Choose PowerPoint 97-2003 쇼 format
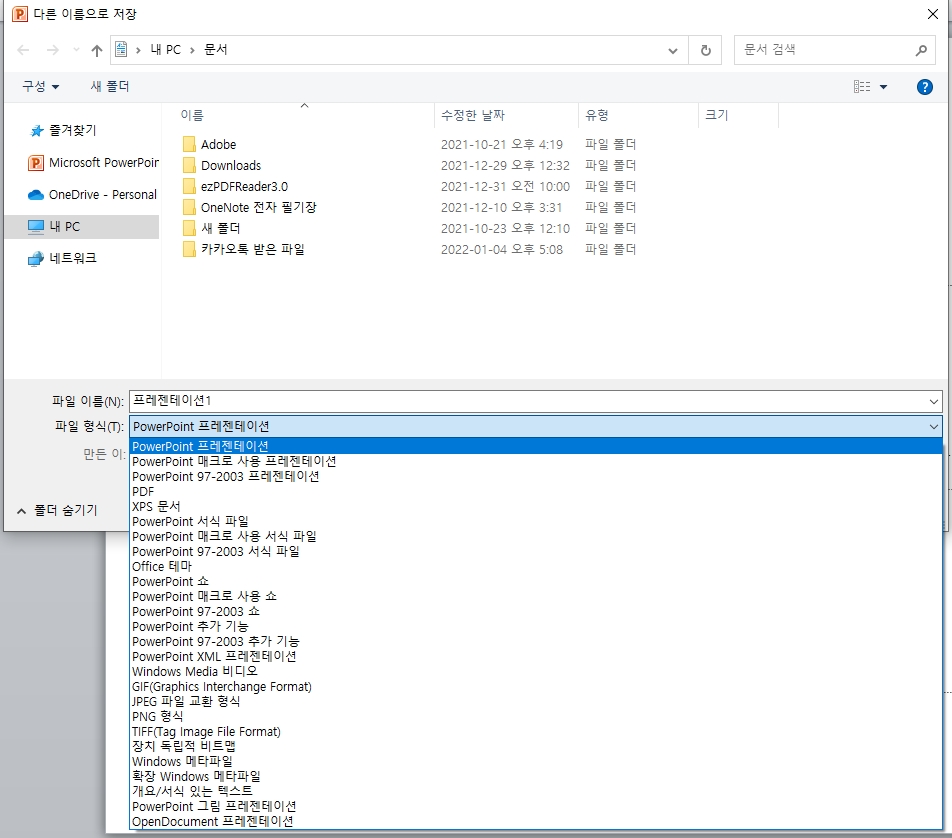 (536, 611)
